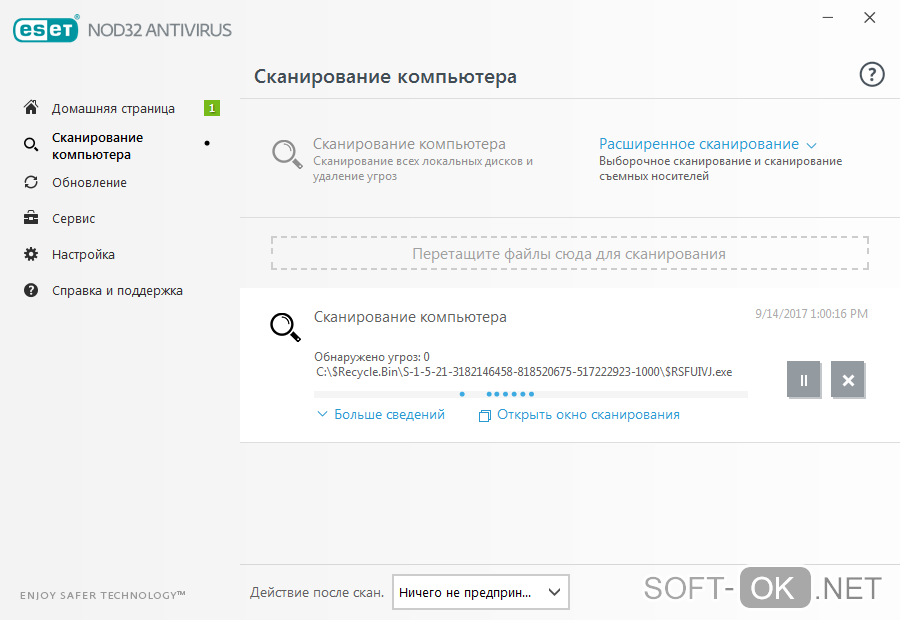This screenshot has height=620, width=900.
Task: Click the scanned file path text
Action: 524,372
